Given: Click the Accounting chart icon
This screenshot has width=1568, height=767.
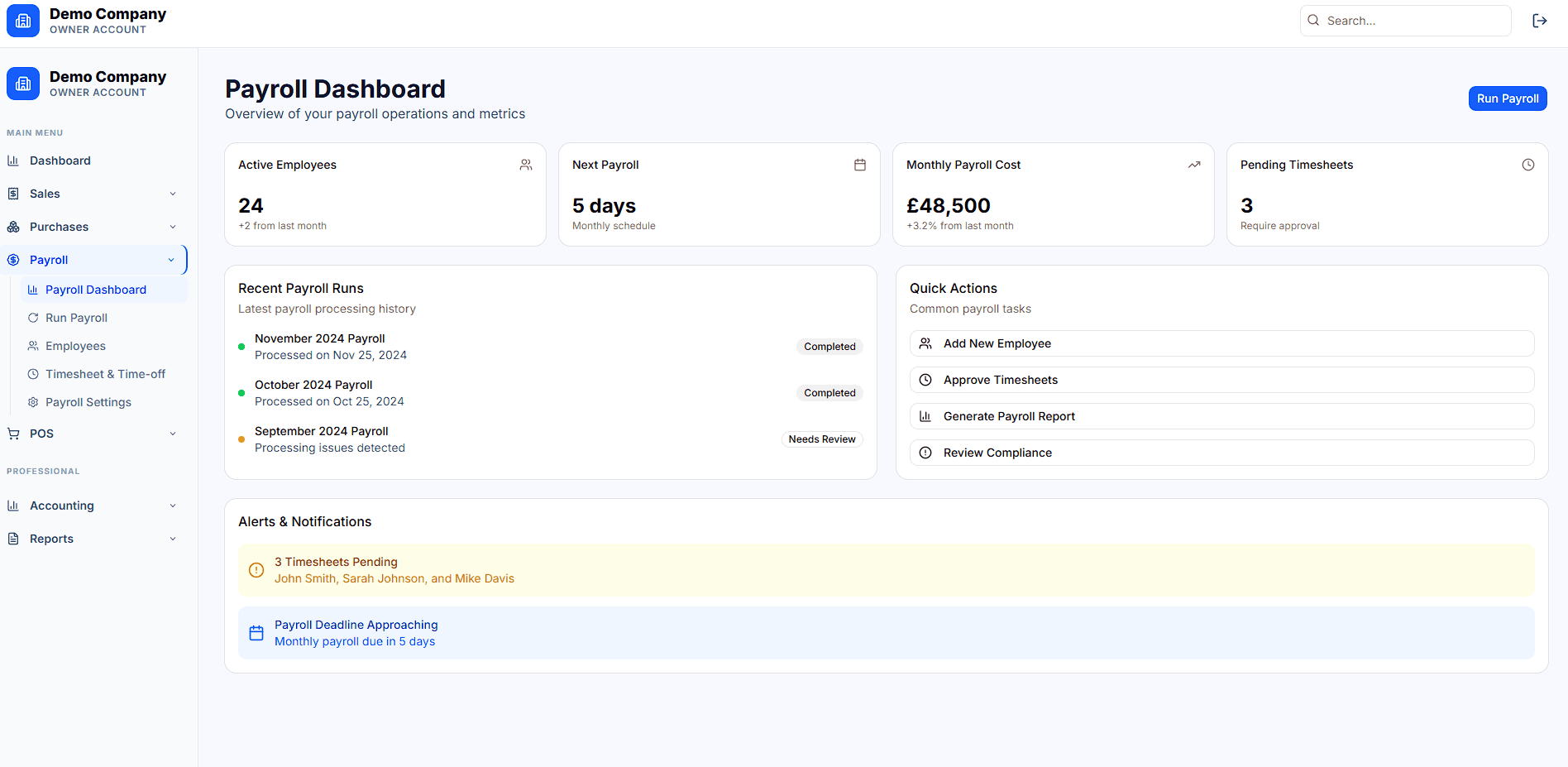Looking at the screenshot, I should [13, 506].
